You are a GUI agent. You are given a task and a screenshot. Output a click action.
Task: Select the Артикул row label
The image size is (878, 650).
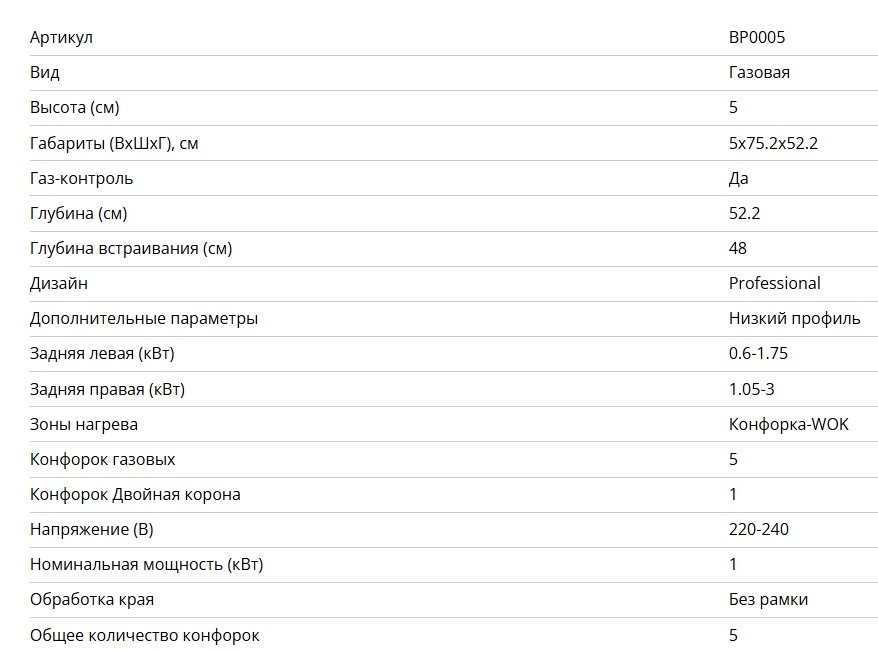61,38
